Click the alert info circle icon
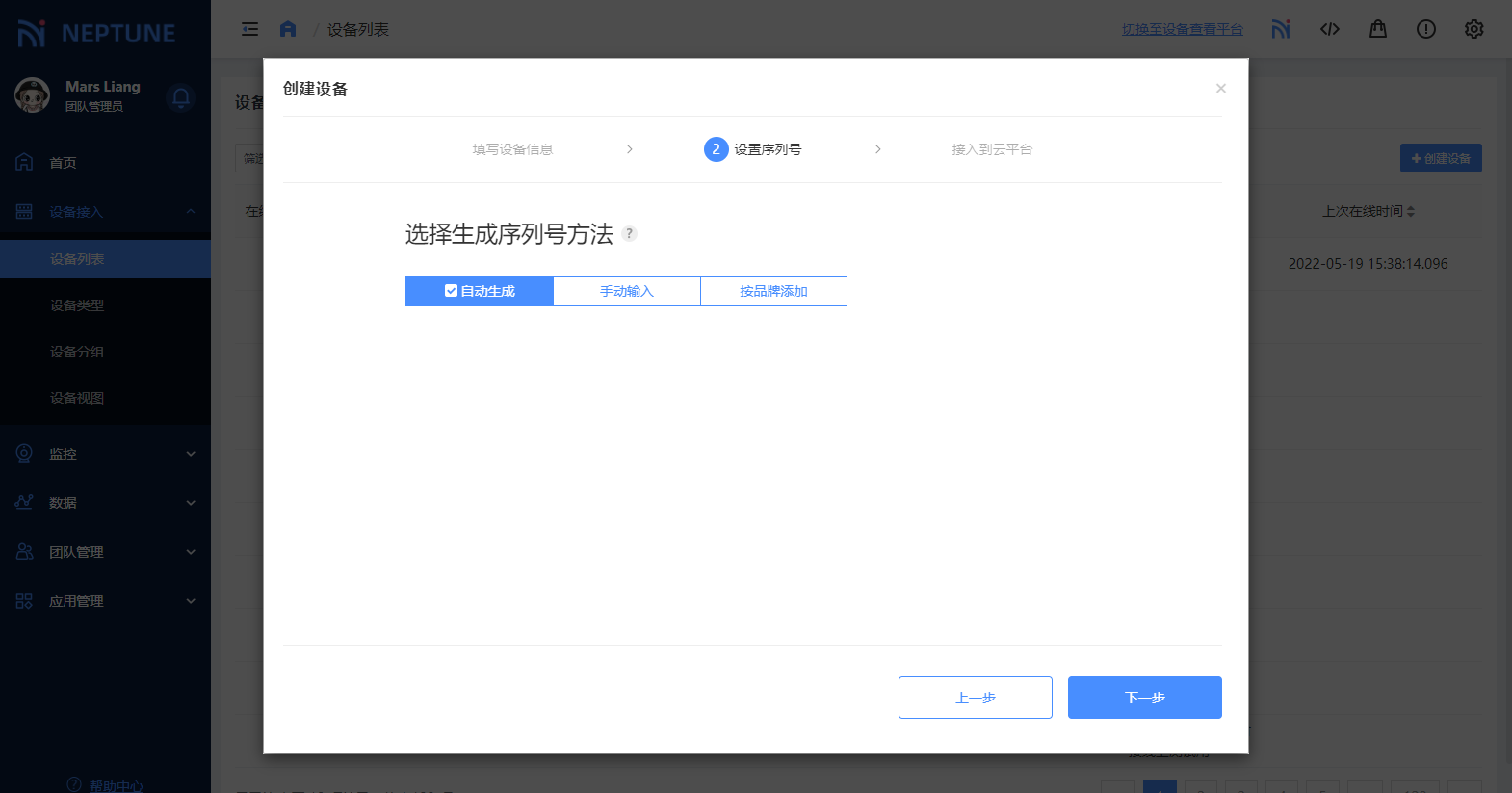1512x793 pixels. point(1425,29)
